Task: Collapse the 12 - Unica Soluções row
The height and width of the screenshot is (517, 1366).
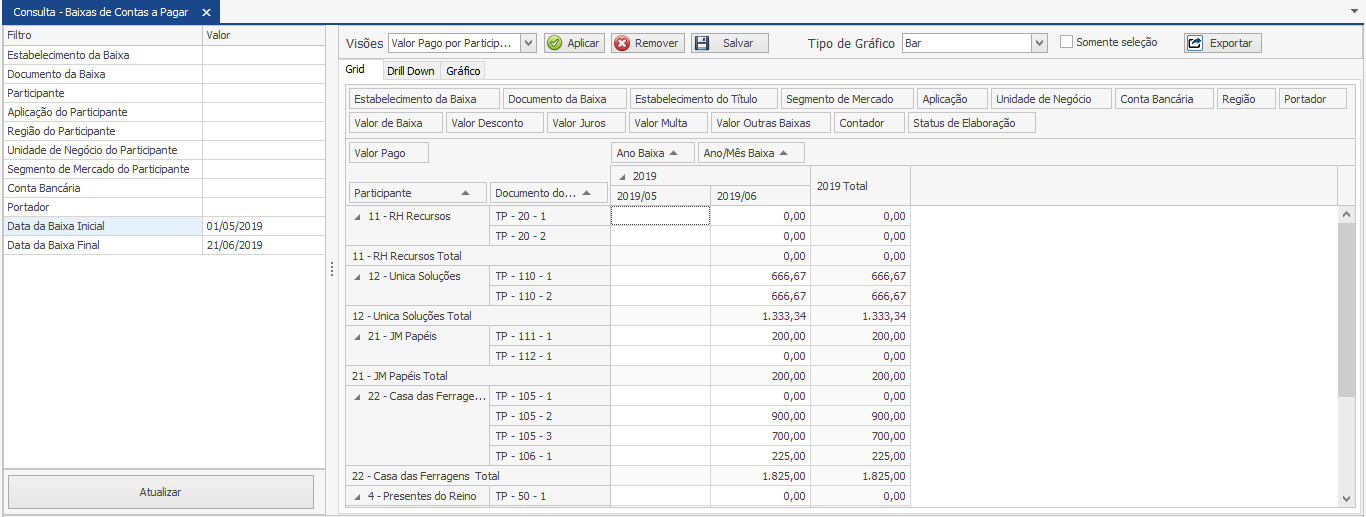Action: 358,277
